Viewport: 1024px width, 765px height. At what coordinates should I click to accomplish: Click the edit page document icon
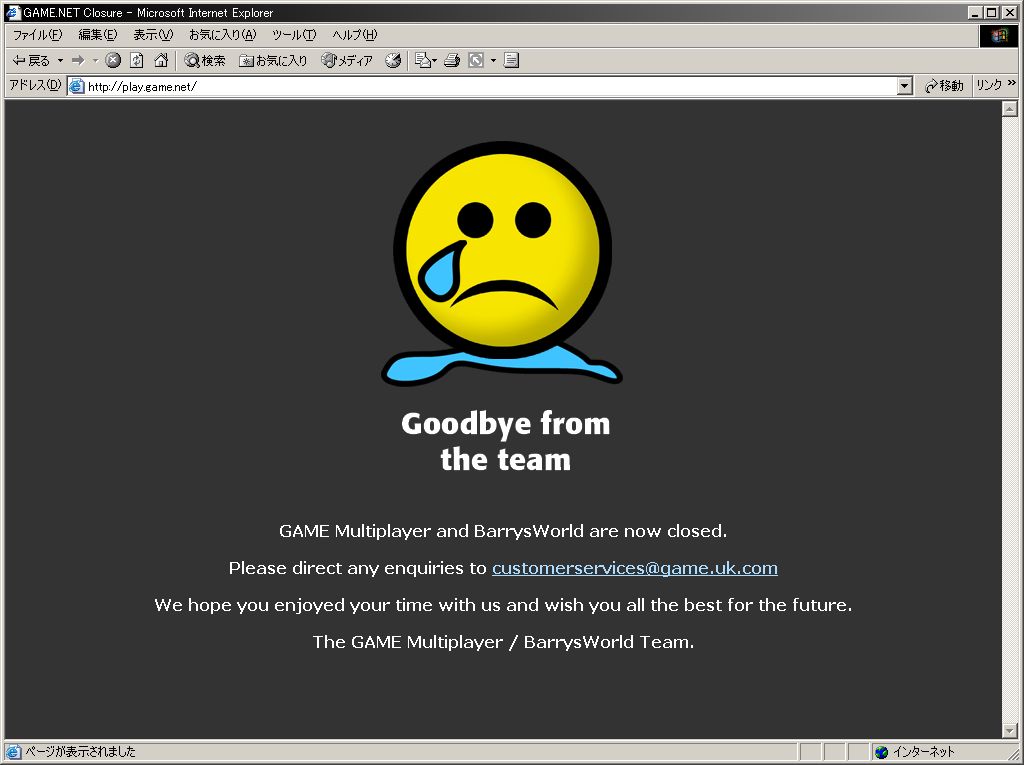tap(511, 61)
